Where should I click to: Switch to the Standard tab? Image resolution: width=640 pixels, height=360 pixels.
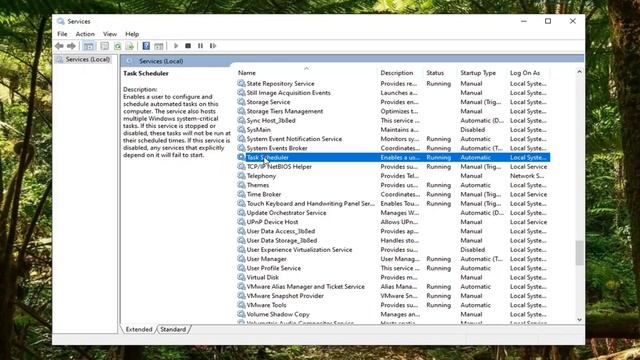coord(173,329)
